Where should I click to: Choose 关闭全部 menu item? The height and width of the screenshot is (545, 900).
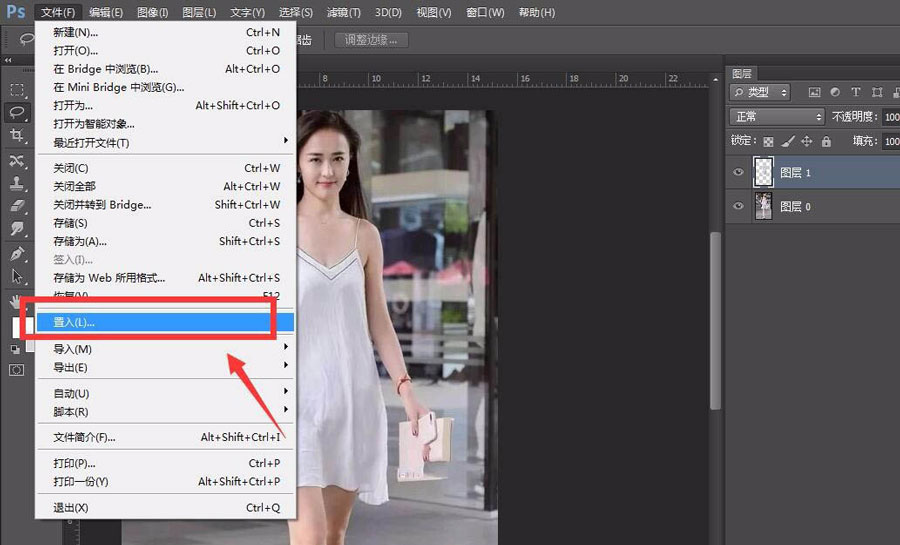pyautogui.click(x=166, y=186)
